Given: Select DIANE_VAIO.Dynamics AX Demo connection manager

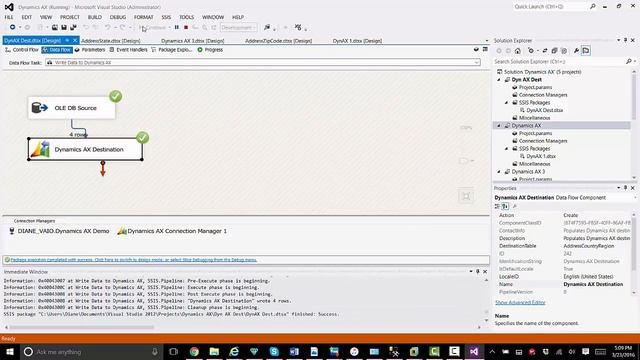Looking at the screenshot, I should [x=60, y=231].
